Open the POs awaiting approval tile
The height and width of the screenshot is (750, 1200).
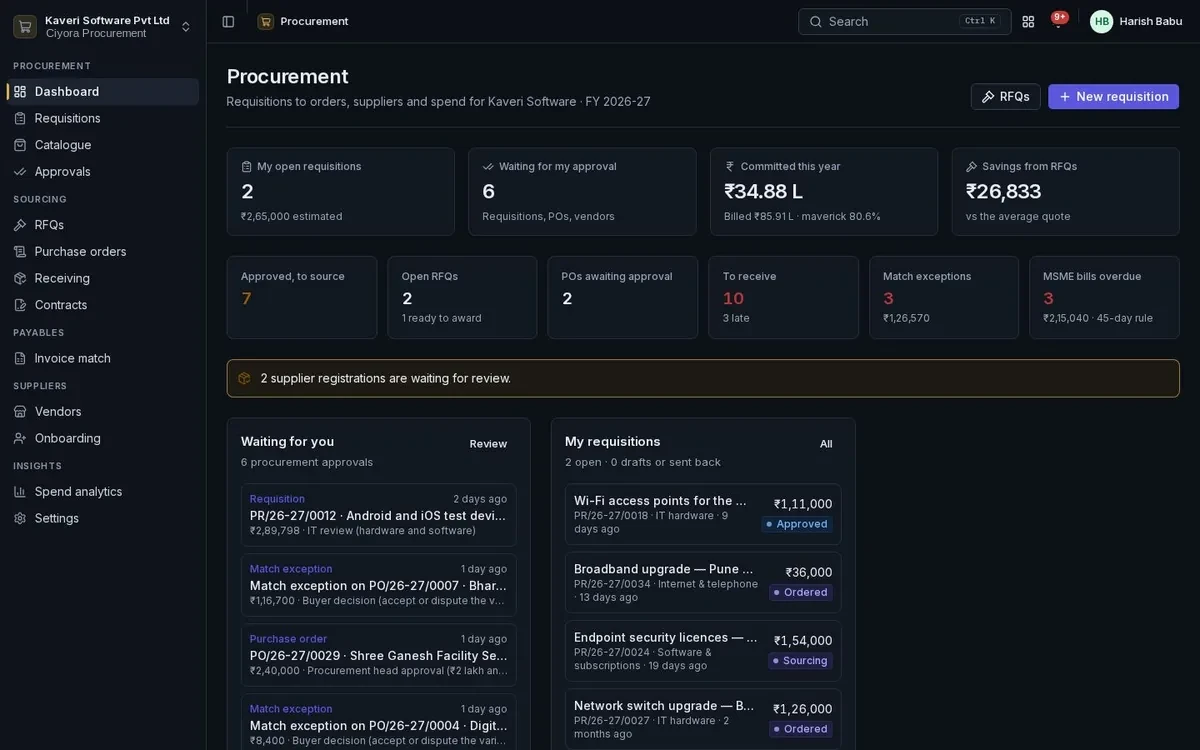point(623,298)
